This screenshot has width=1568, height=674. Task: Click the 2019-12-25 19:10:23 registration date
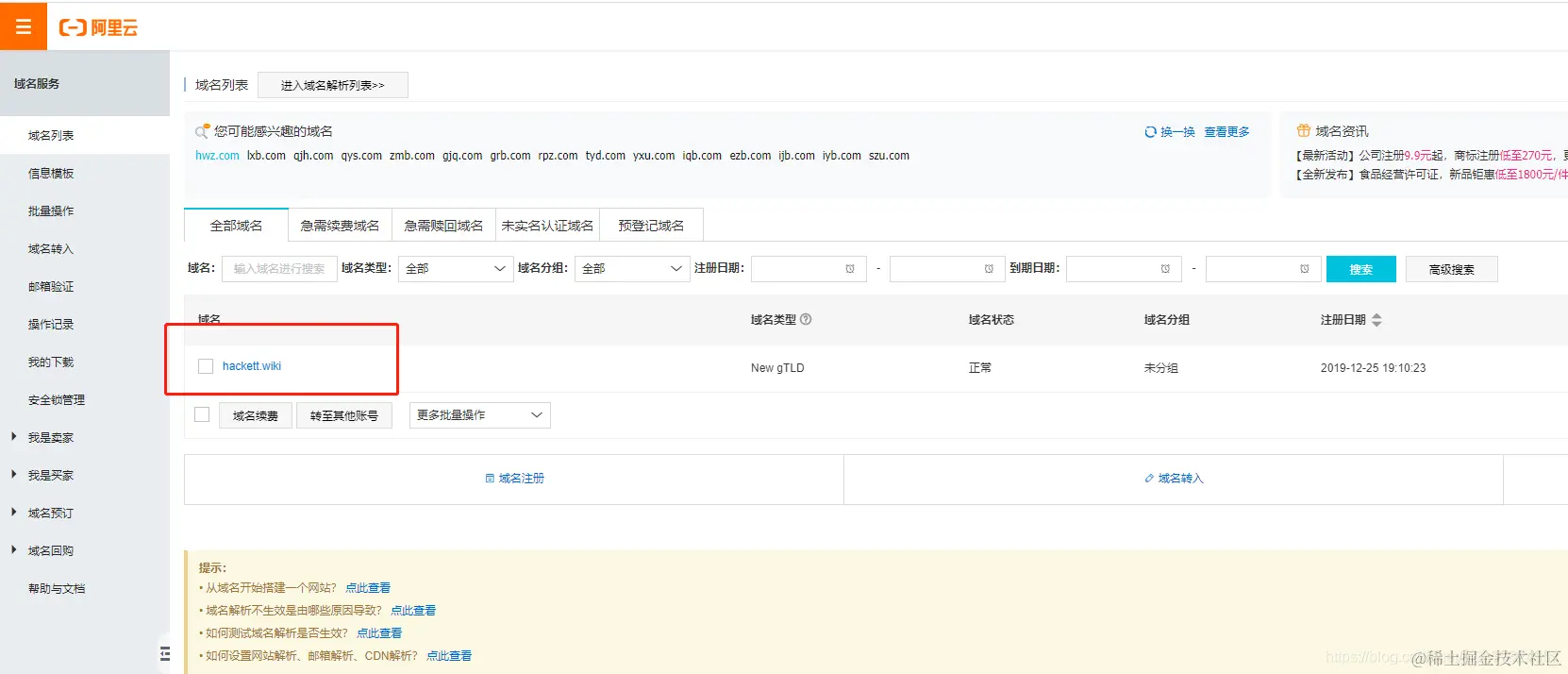[1373, 368]
